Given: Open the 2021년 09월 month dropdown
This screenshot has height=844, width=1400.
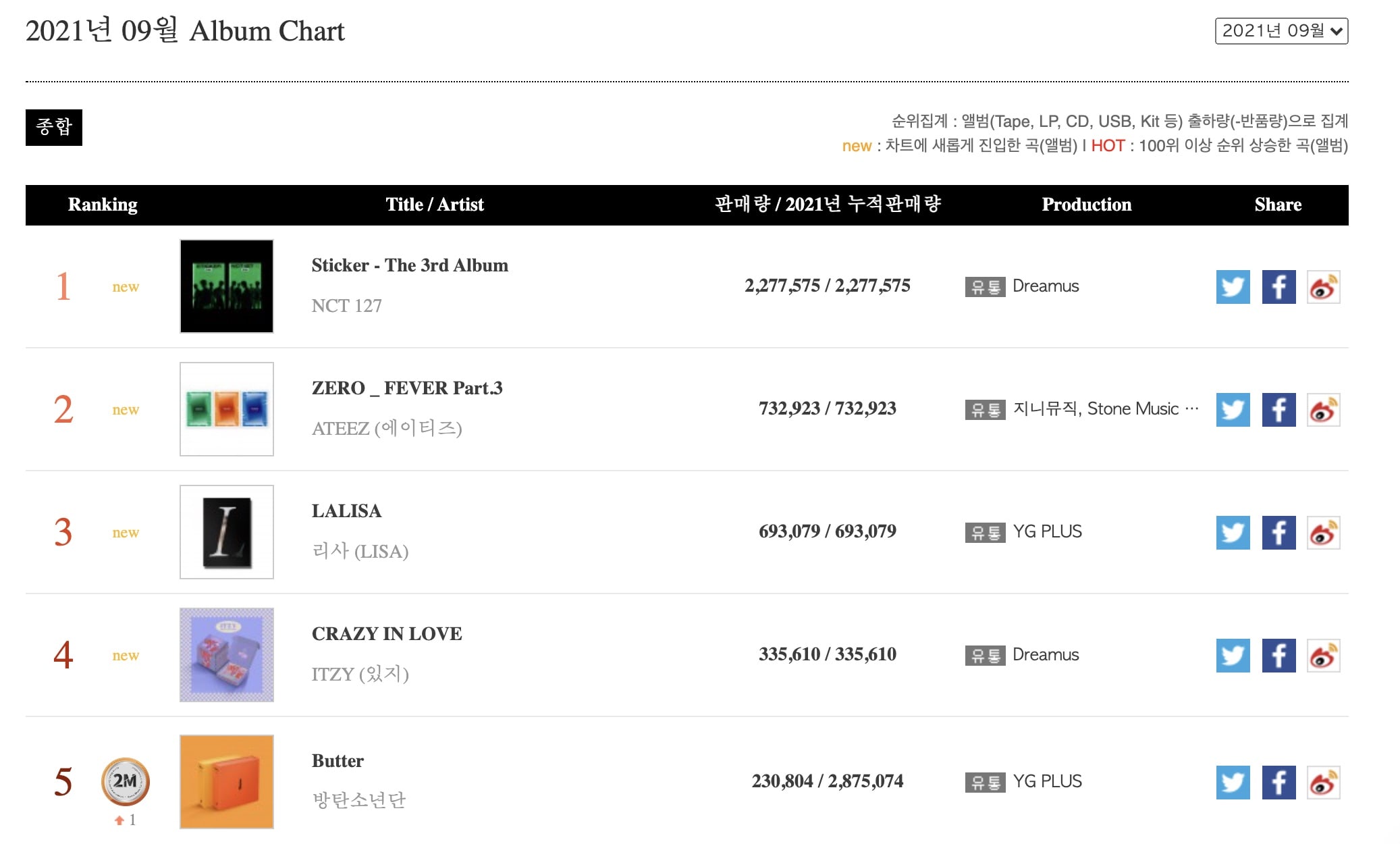Looking at the screenshot, I should (x=1281, y=31).
